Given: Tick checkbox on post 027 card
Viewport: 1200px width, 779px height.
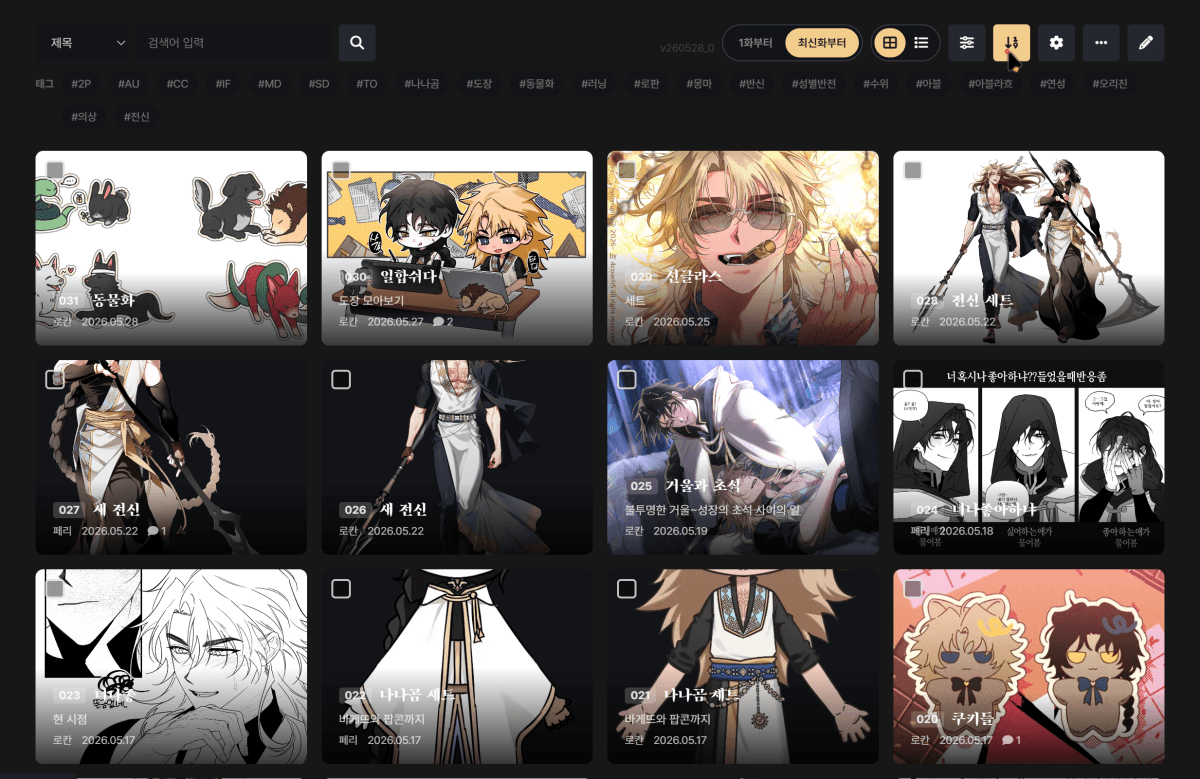Looking at the screenshot, I should pos(55,379).
